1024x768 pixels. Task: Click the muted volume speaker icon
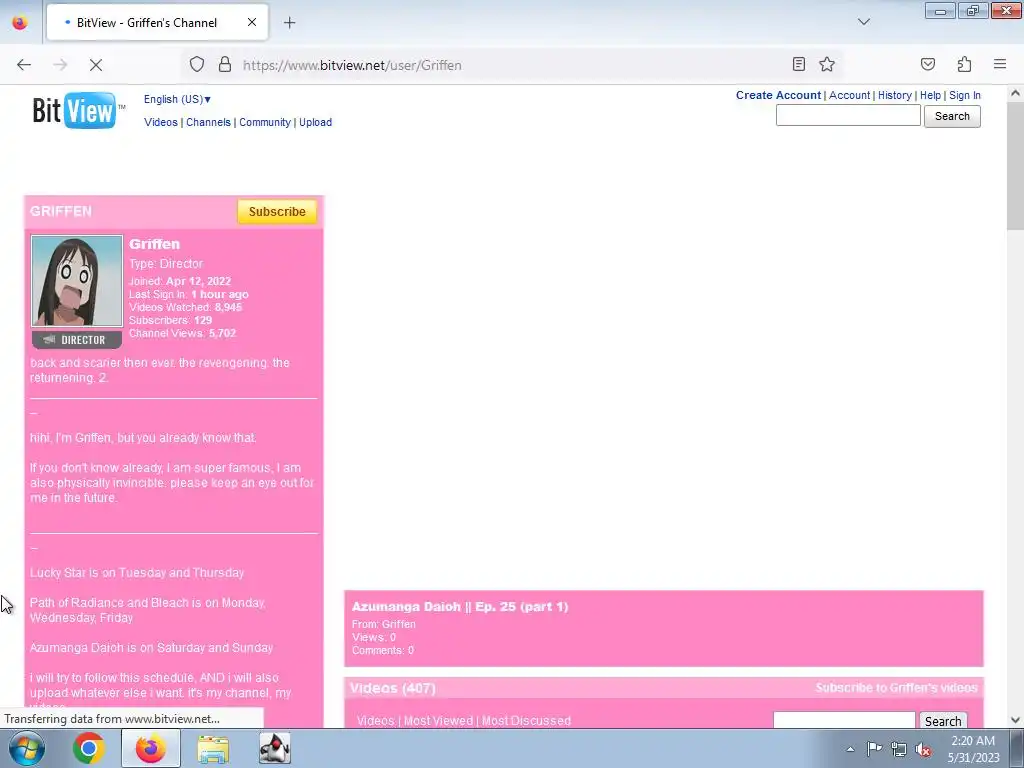923,749
